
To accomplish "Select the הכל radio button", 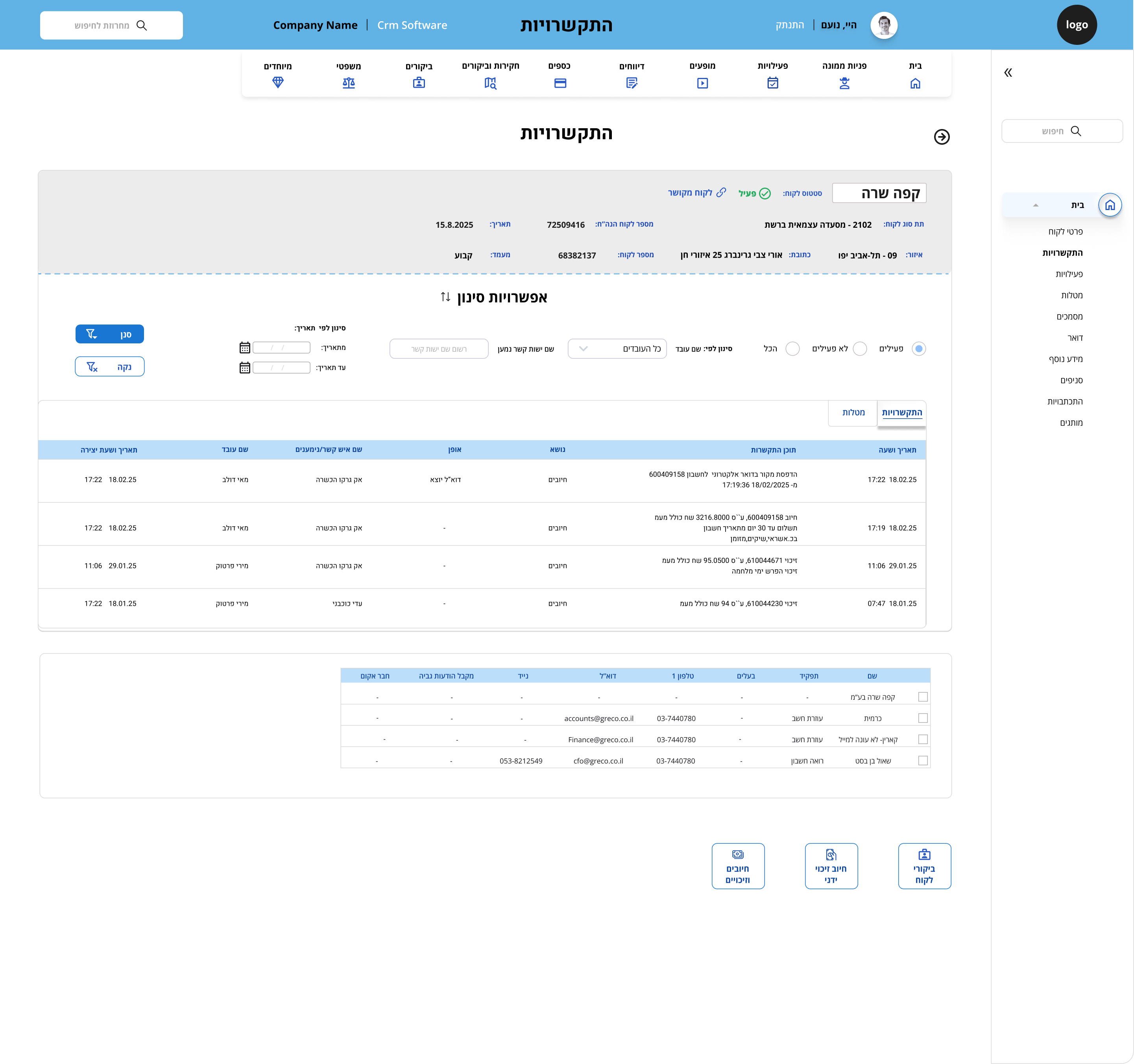I will click(x=792, y=349).
